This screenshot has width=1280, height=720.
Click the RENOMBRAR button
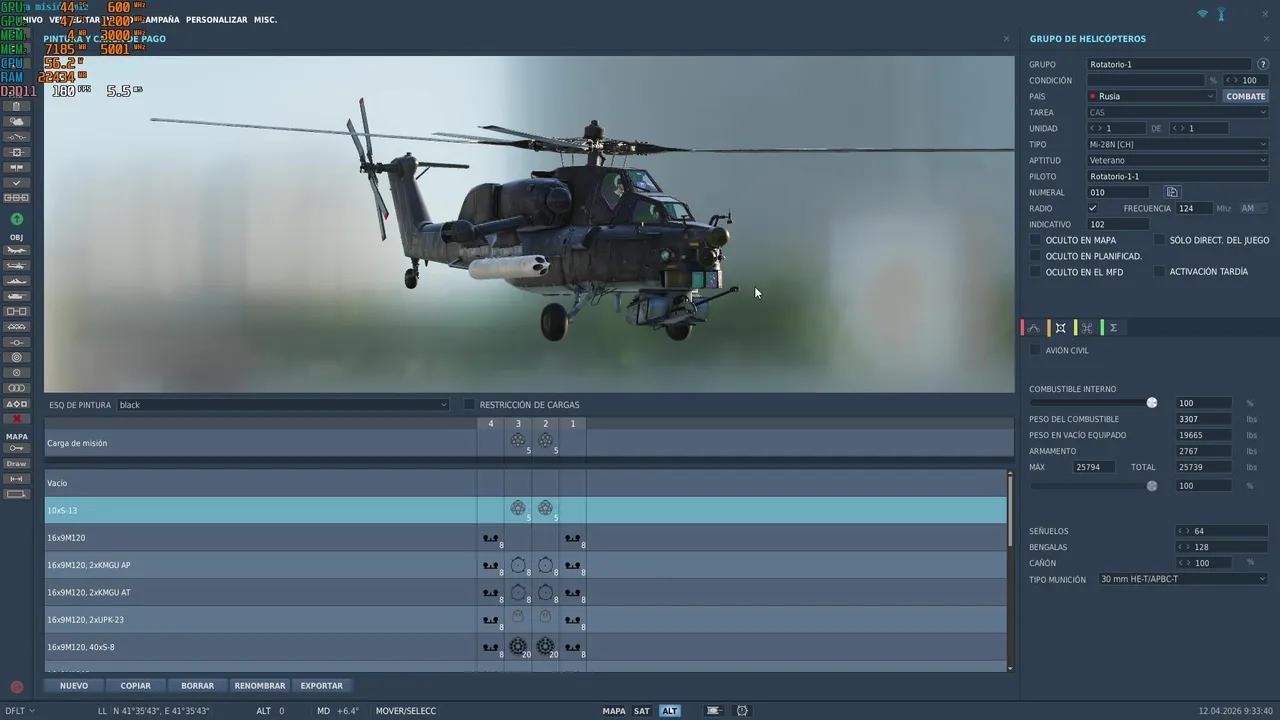pos(260,686)
